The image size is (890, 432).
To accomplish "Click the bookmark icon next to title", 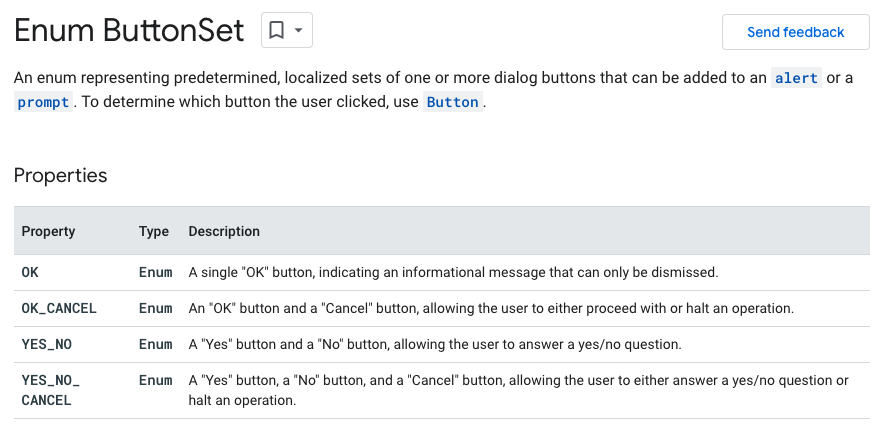I will point(276,30).
